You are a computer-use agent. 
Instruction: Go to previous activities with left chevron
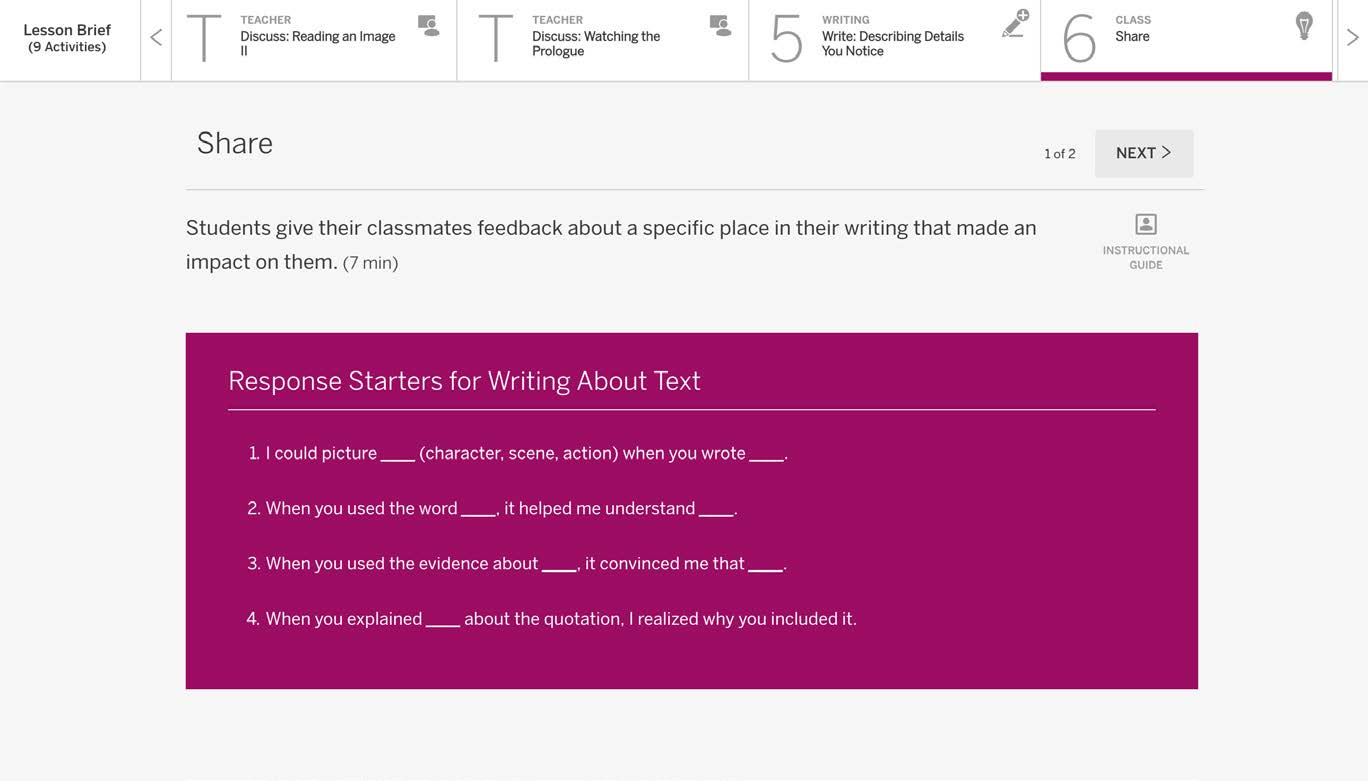click(156, 38)
